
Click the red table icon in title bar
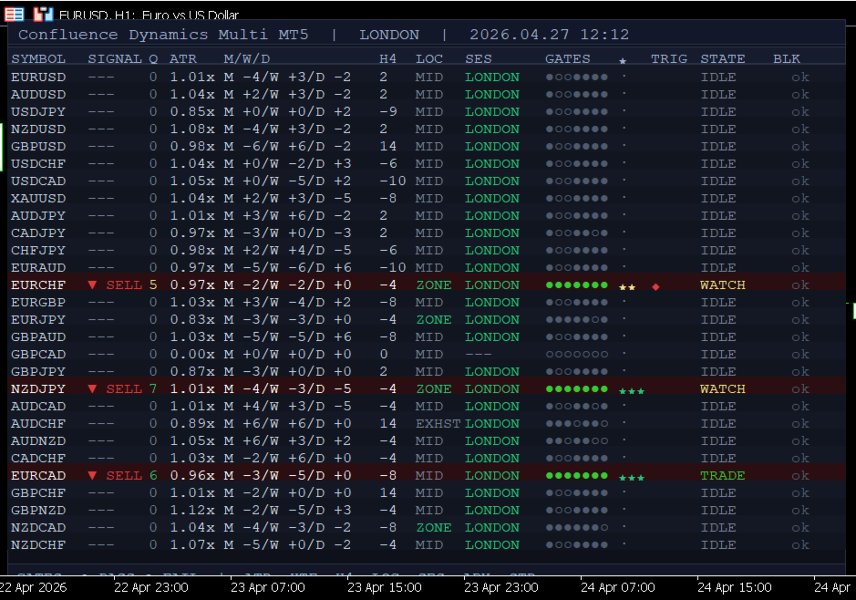tap(14, 14)
